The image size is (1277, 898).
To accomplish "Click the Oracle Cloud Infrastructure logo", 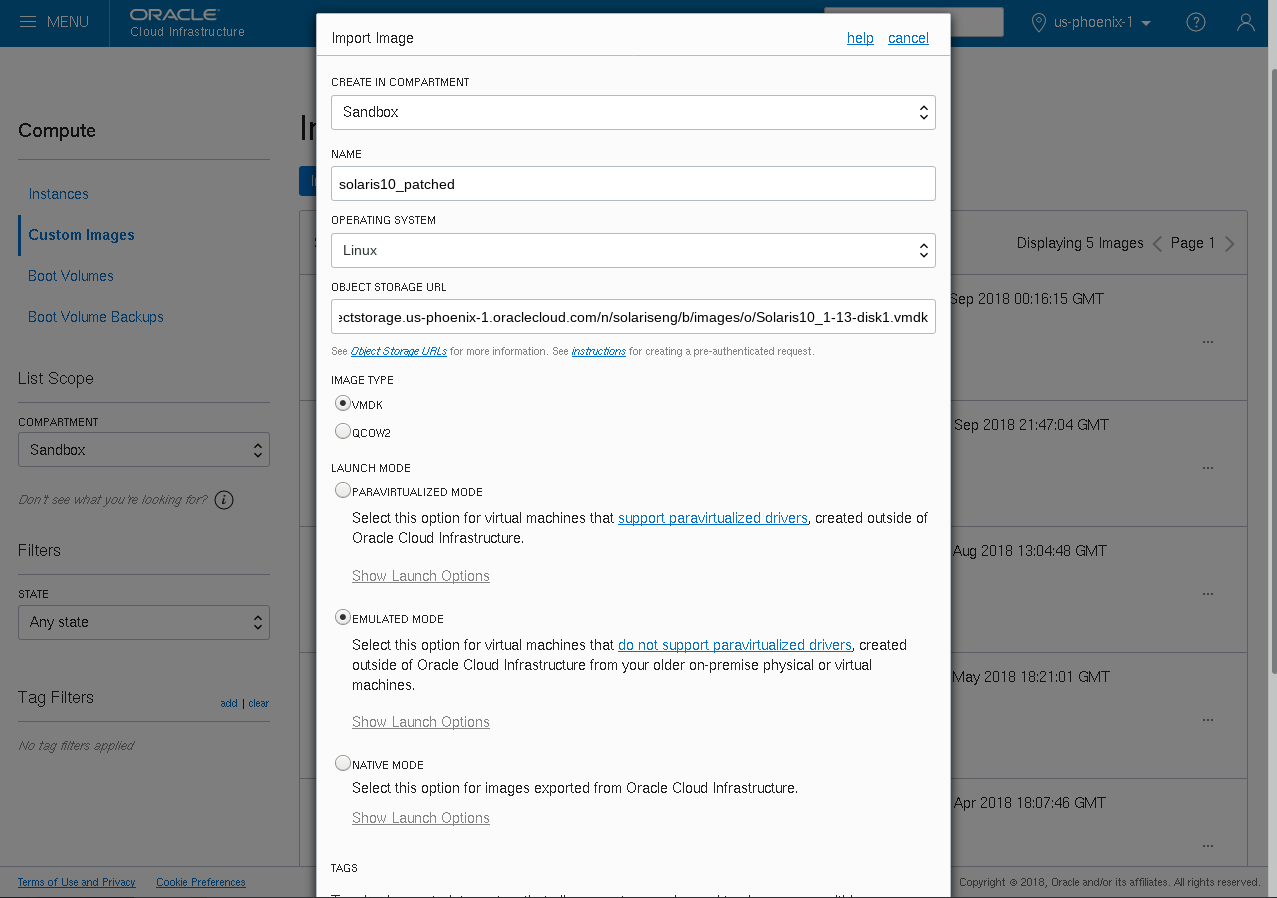I will (187, 23).
